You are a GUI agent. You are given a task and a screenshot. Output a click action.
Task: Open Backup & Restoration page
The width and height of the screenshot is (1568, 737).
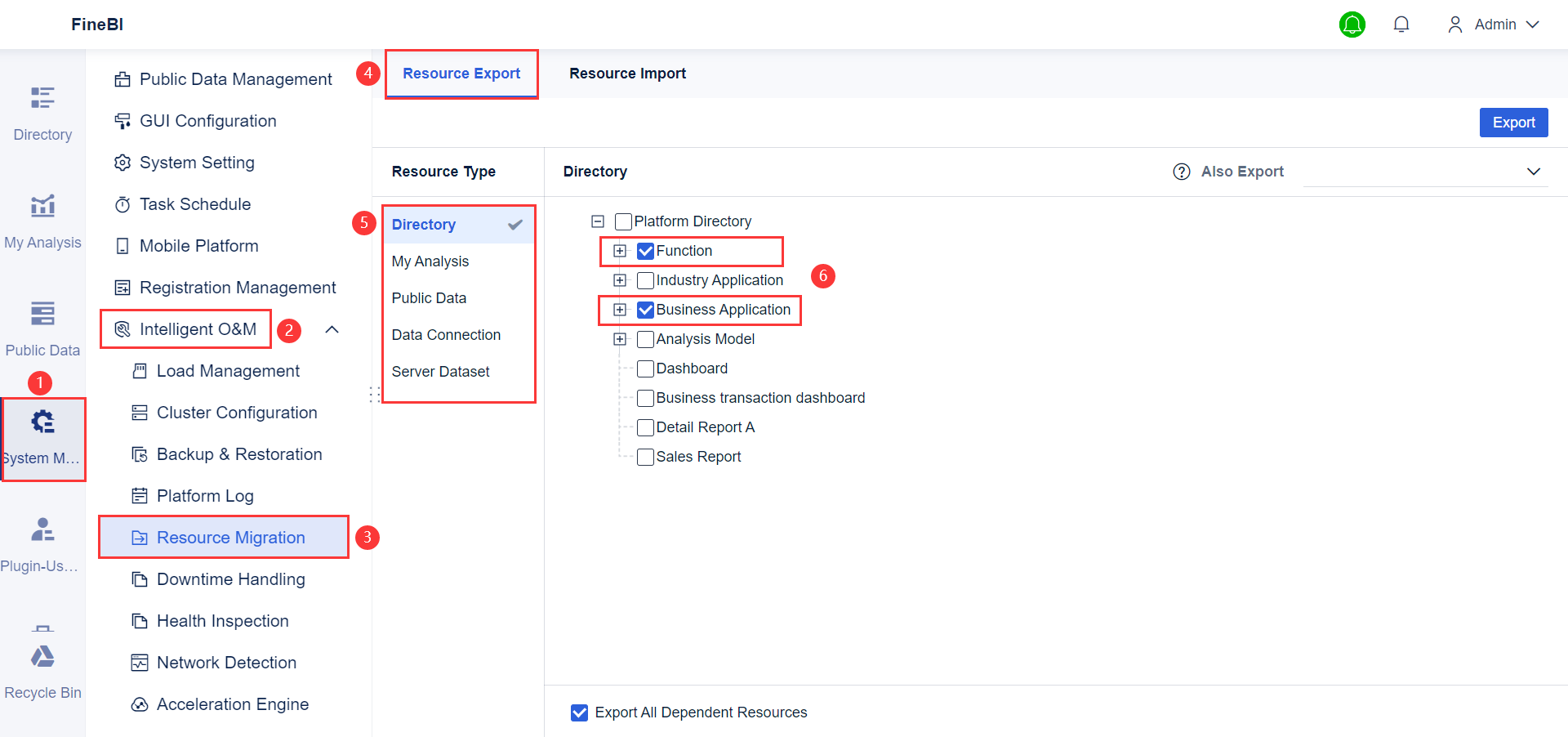(x=238, y=454)
